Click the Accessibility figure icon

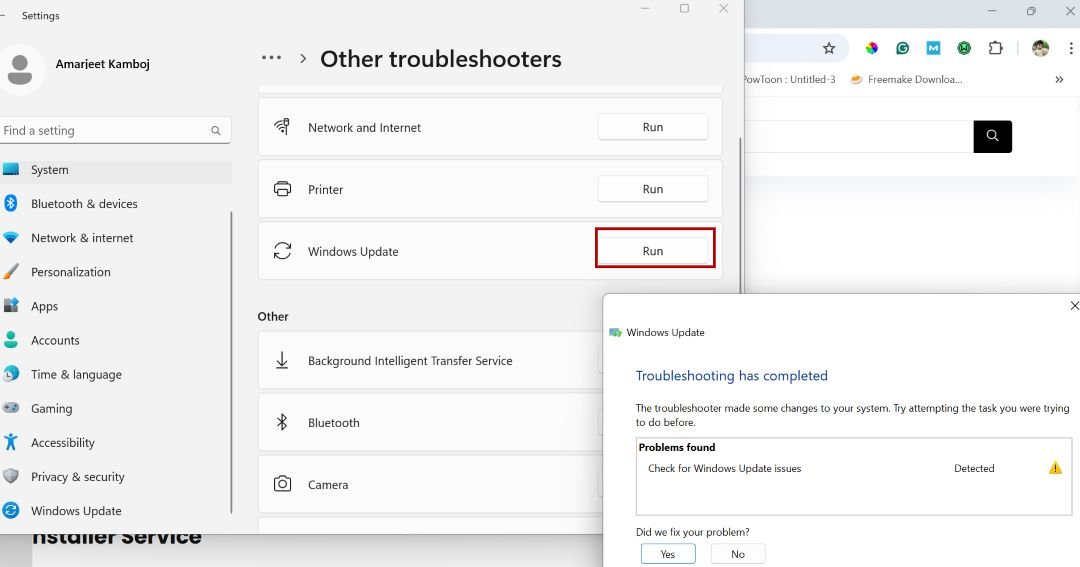coord(10,442)
